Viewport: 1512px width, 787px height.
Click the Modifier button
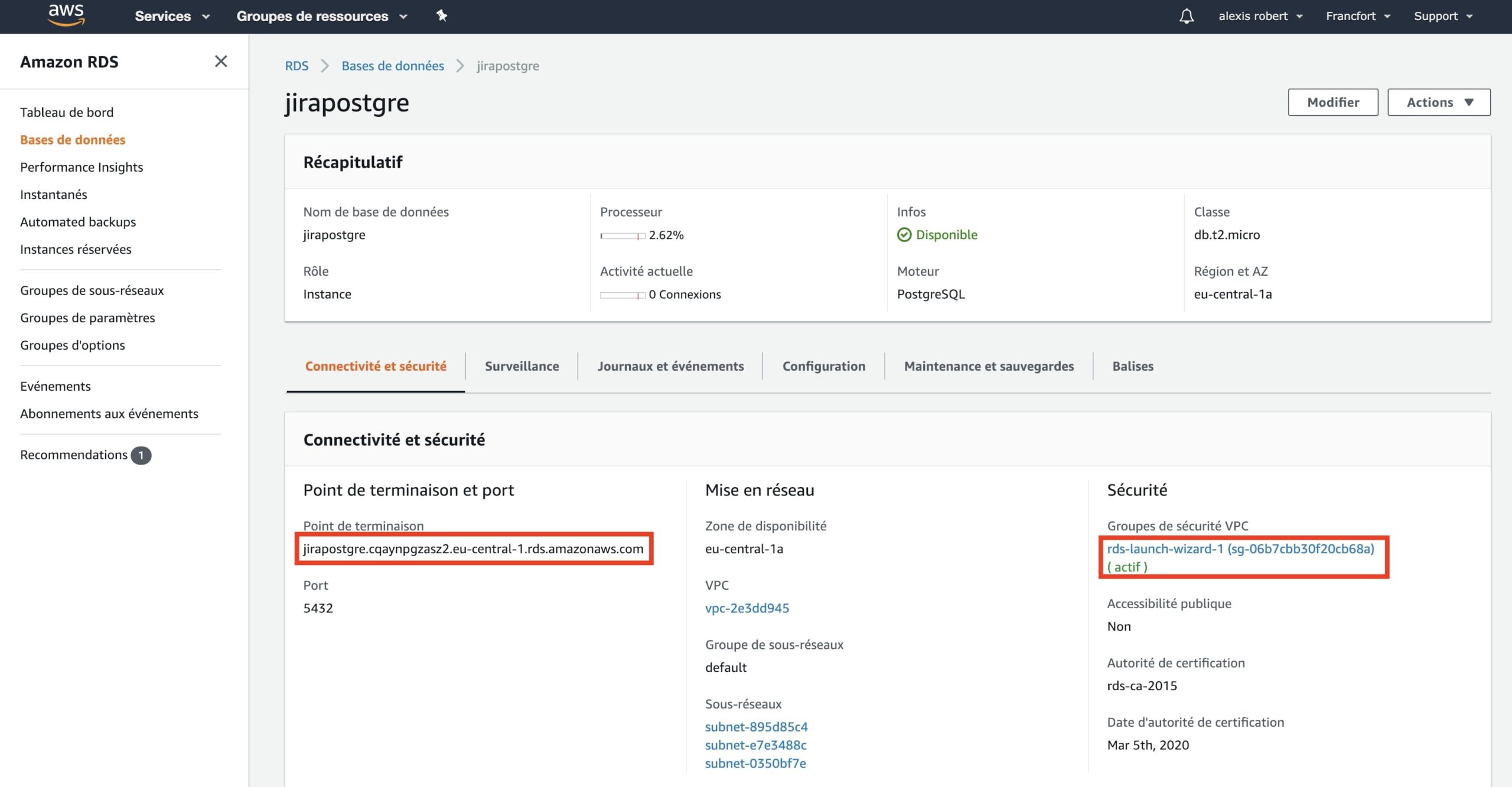(1333, 102)
